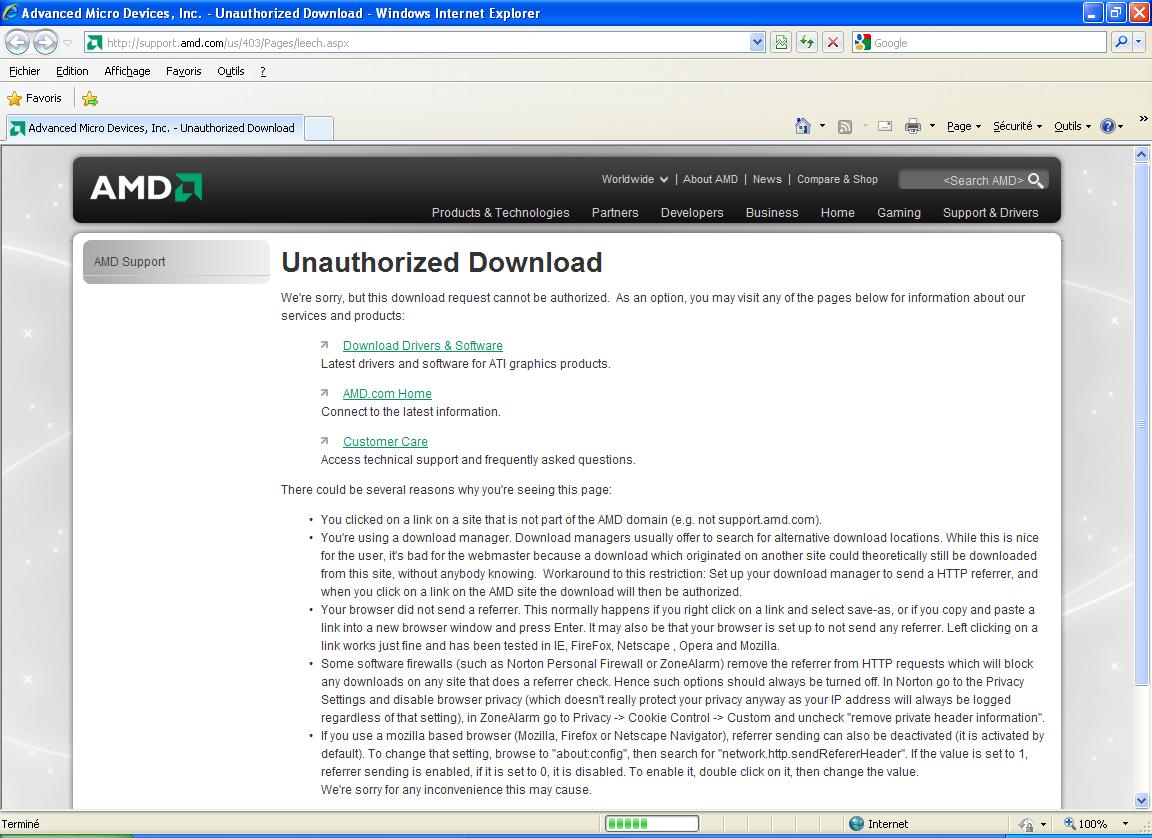Click the 100% zoom level button
Screen dimensions: 1152x838
1086,824
